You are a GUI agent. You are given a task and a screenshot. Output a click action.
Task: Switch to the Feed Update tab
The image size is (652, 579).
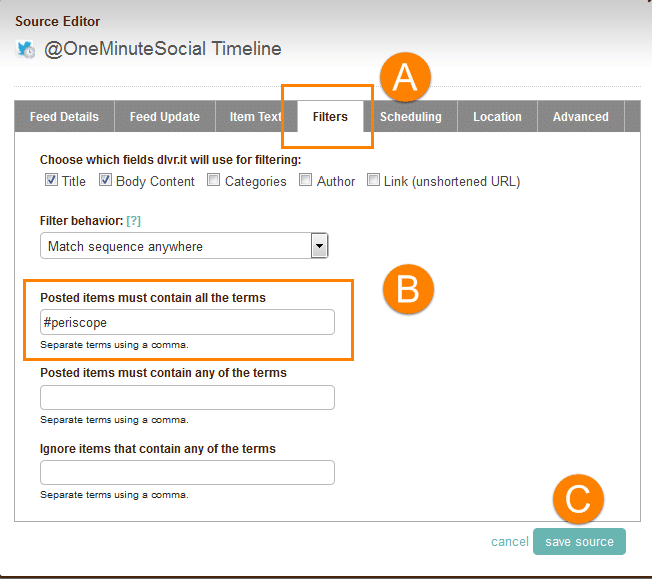point(165,116)
